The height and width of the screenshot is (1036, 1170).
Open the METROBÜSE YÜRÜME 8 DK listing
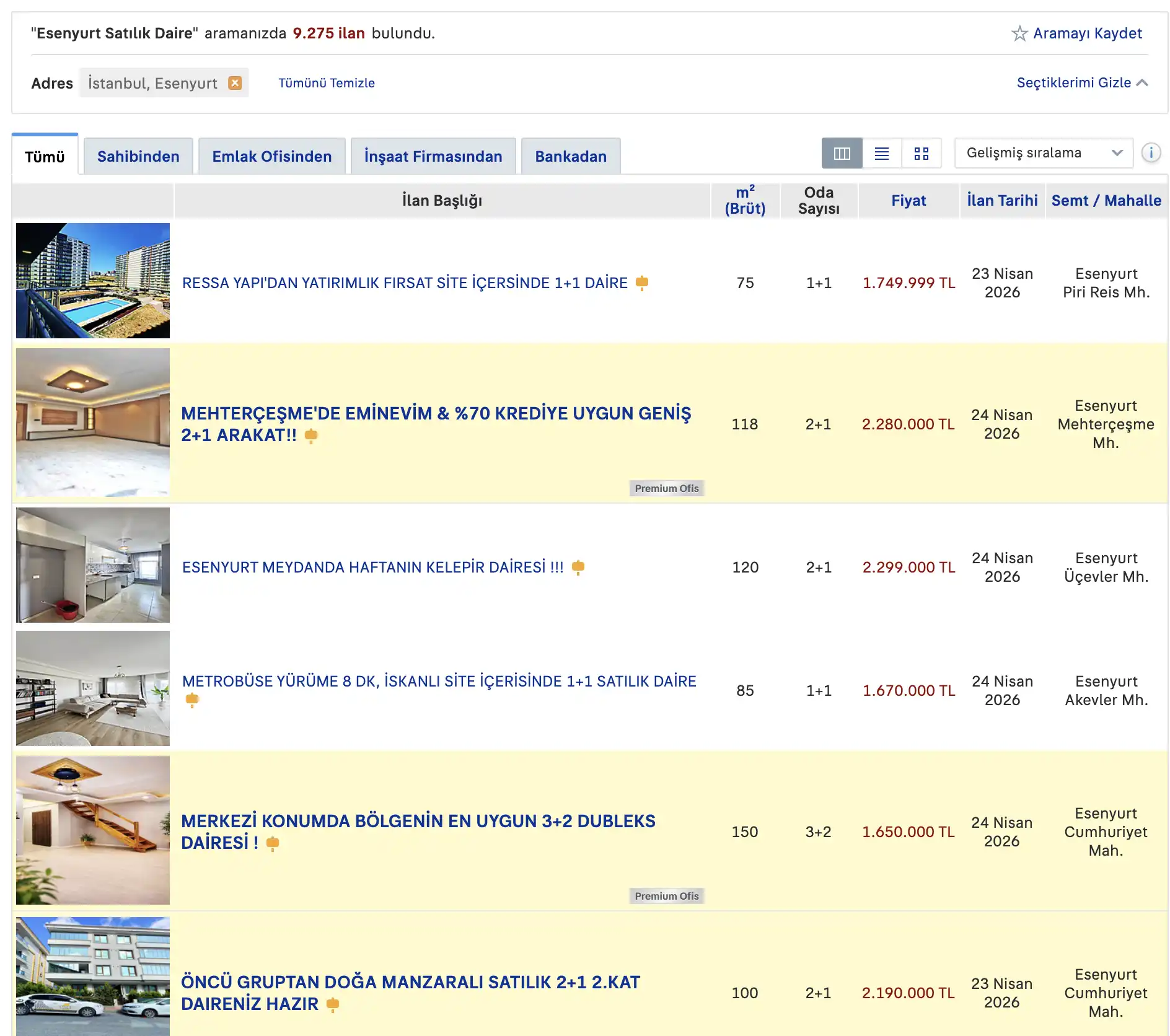pos(439,682)
